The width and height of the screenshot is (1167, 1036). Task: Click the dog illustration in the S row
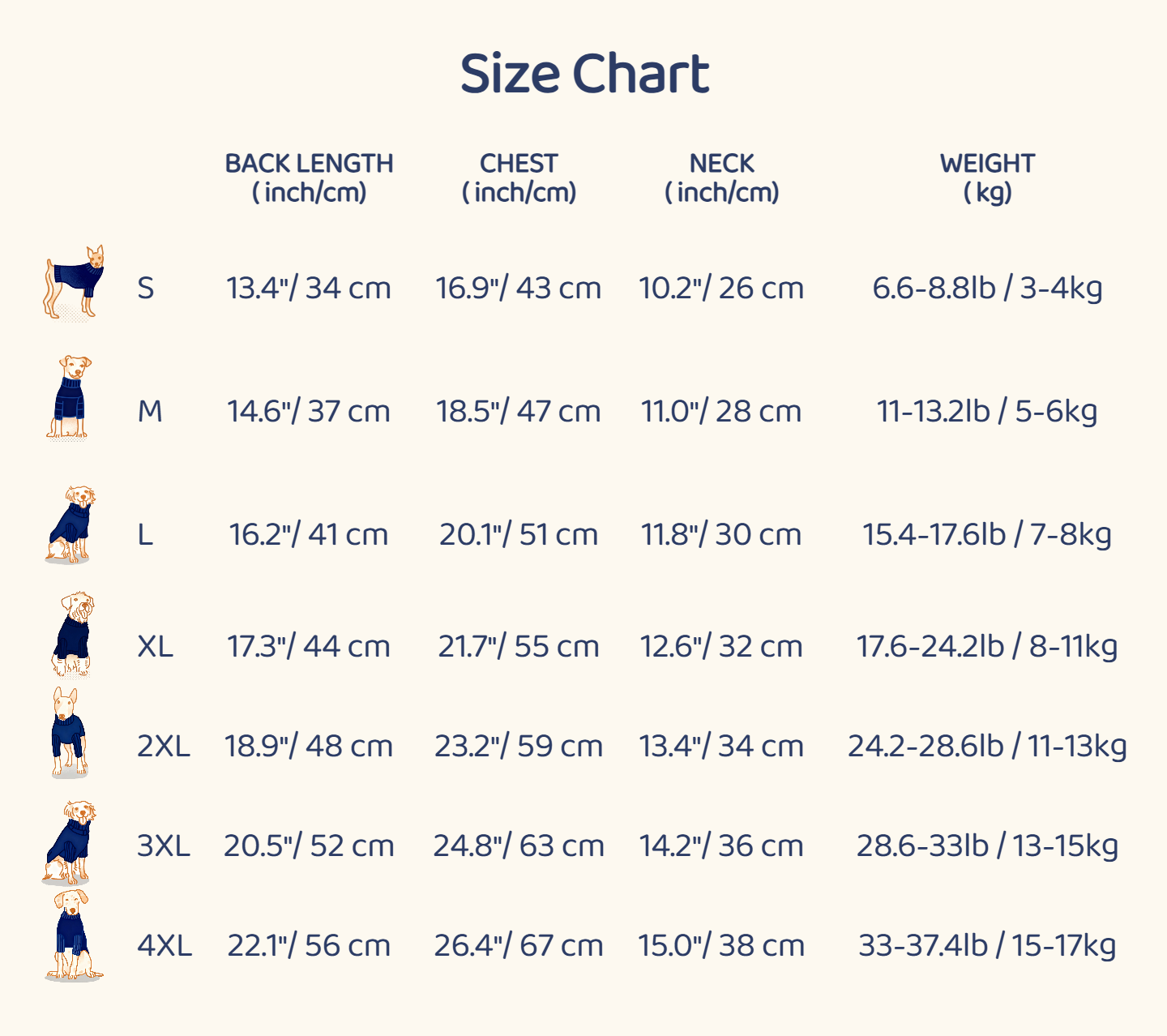point(74,283)
